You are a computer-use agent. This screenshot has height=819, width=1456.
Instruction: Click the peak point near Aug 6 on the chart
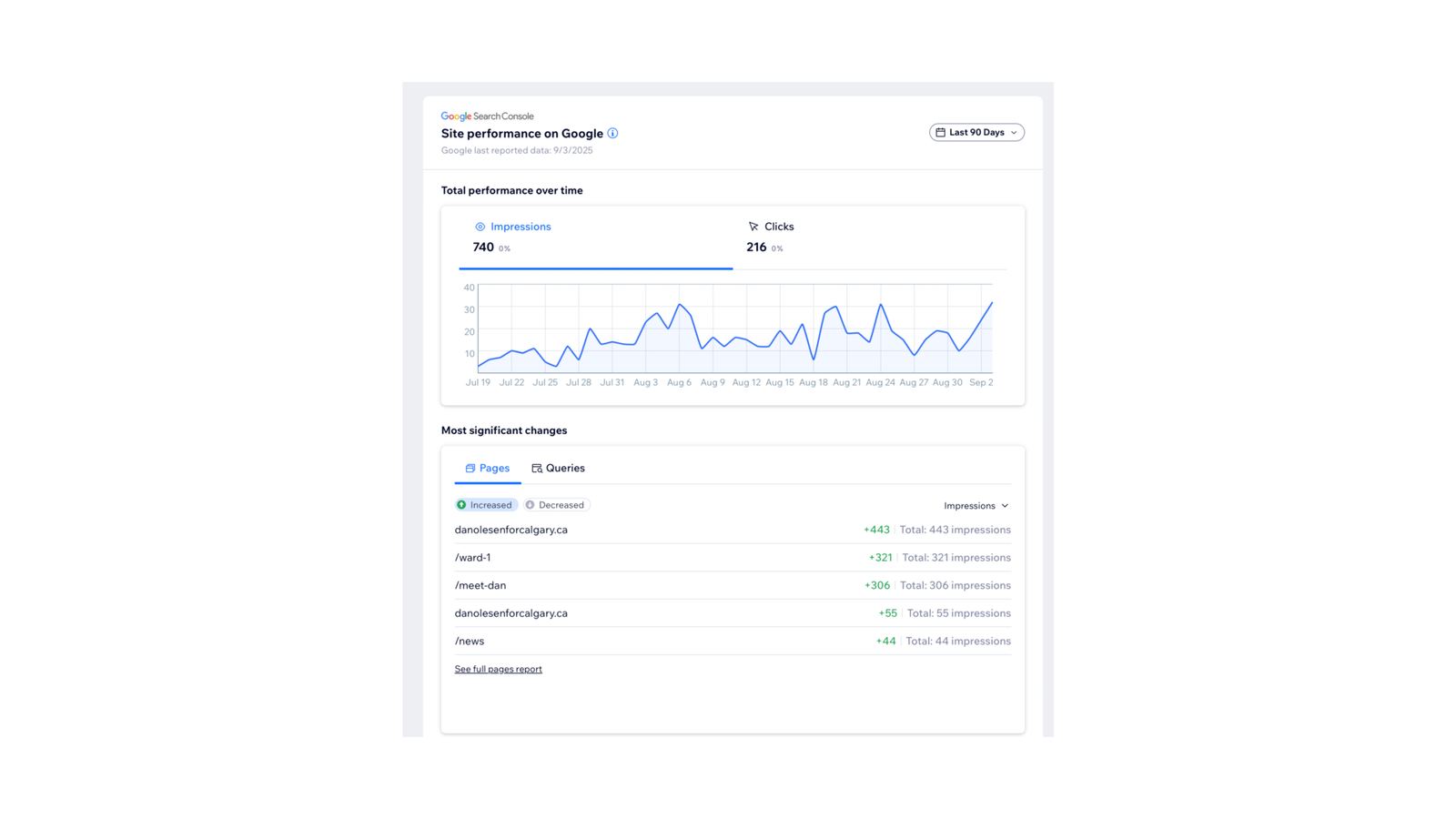point(681,306)
